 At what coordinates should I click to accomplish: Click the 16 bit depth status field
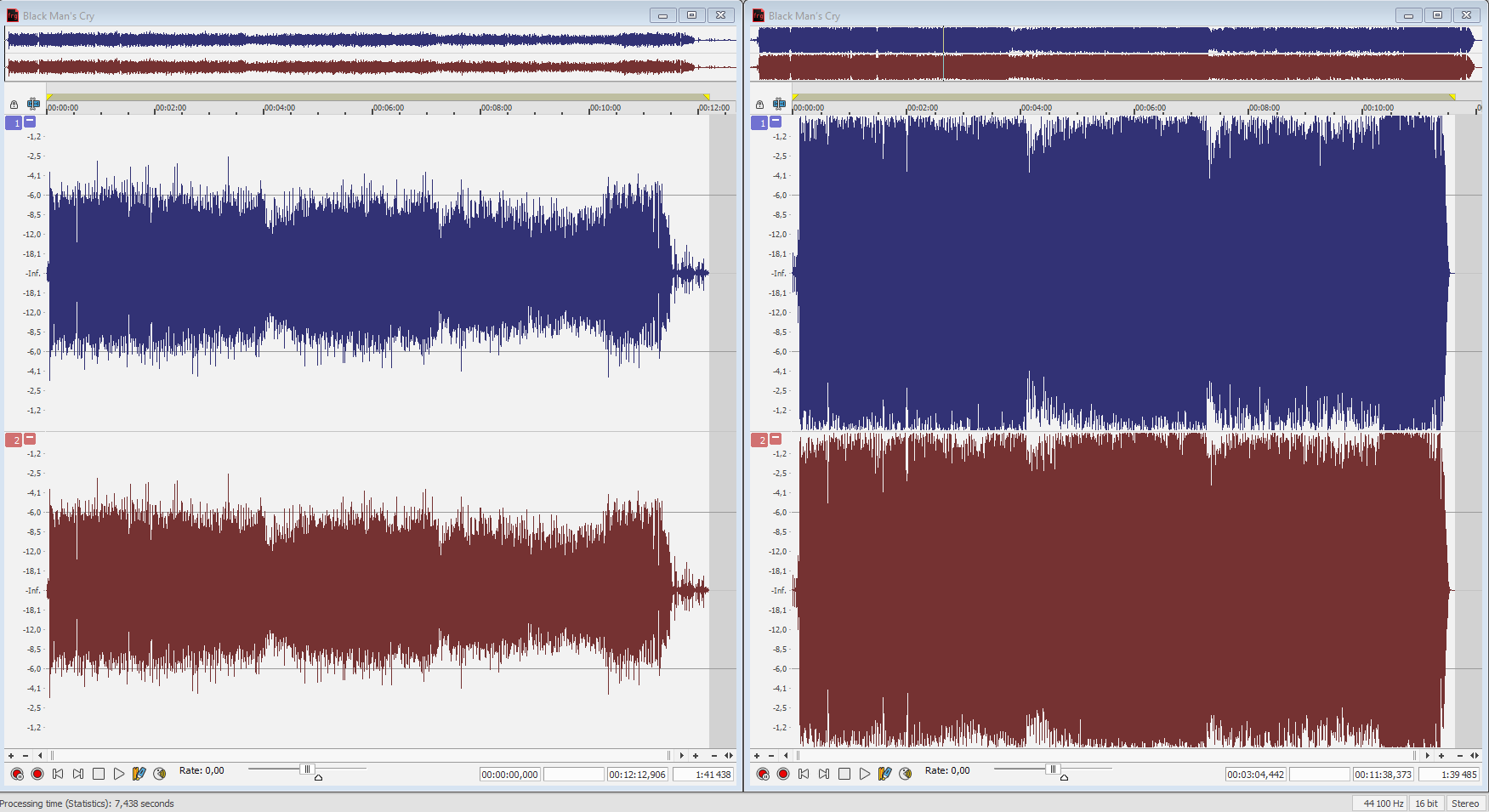1426,803
